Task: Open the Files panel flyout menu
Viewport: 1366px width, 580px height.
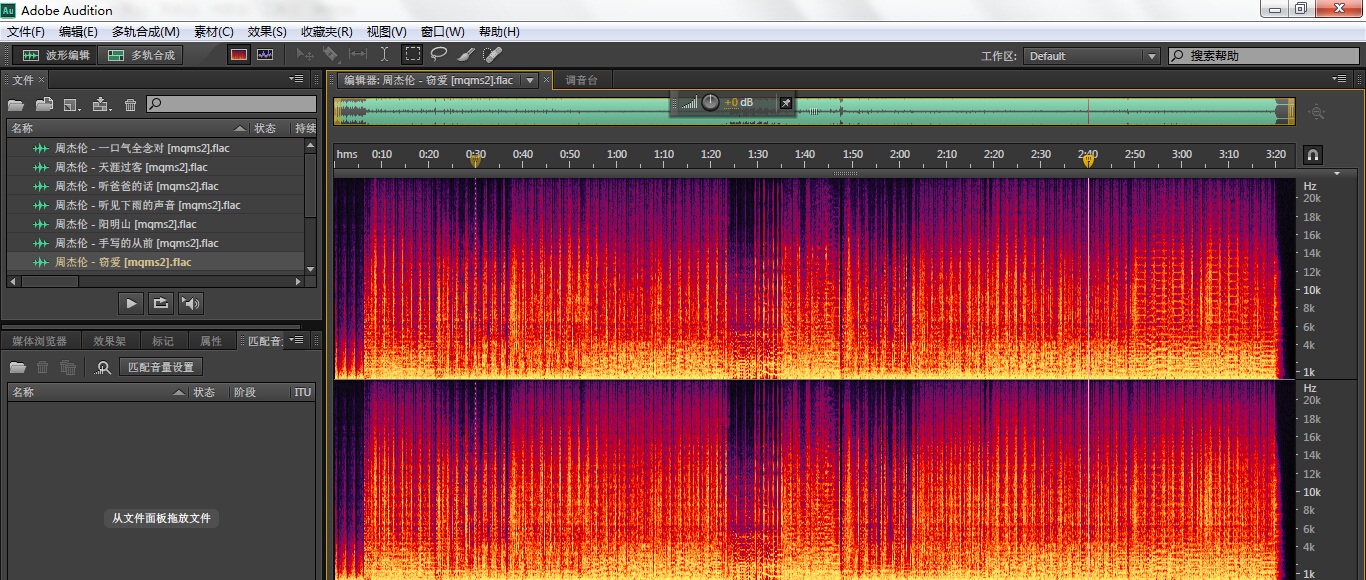Action: (297, 79)
